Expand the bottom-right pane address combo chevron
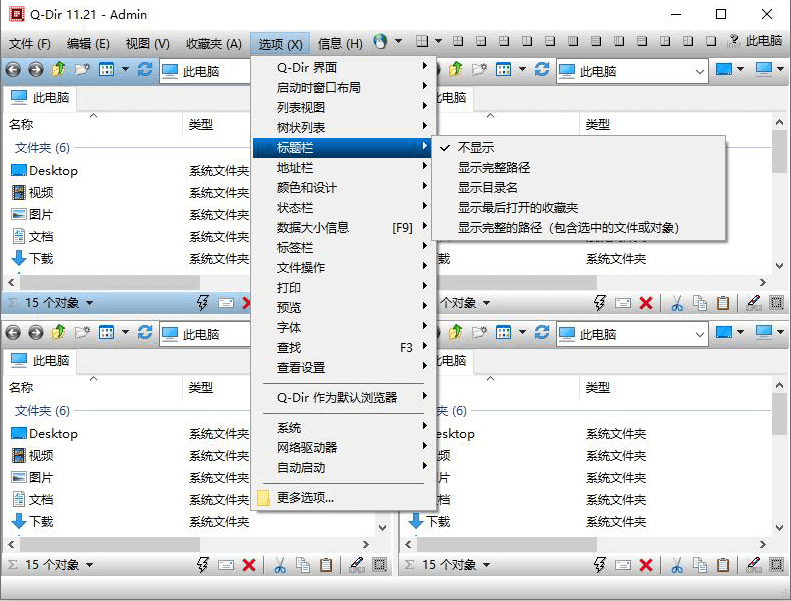This screenshot has width=791, height=601. point(699,334)
